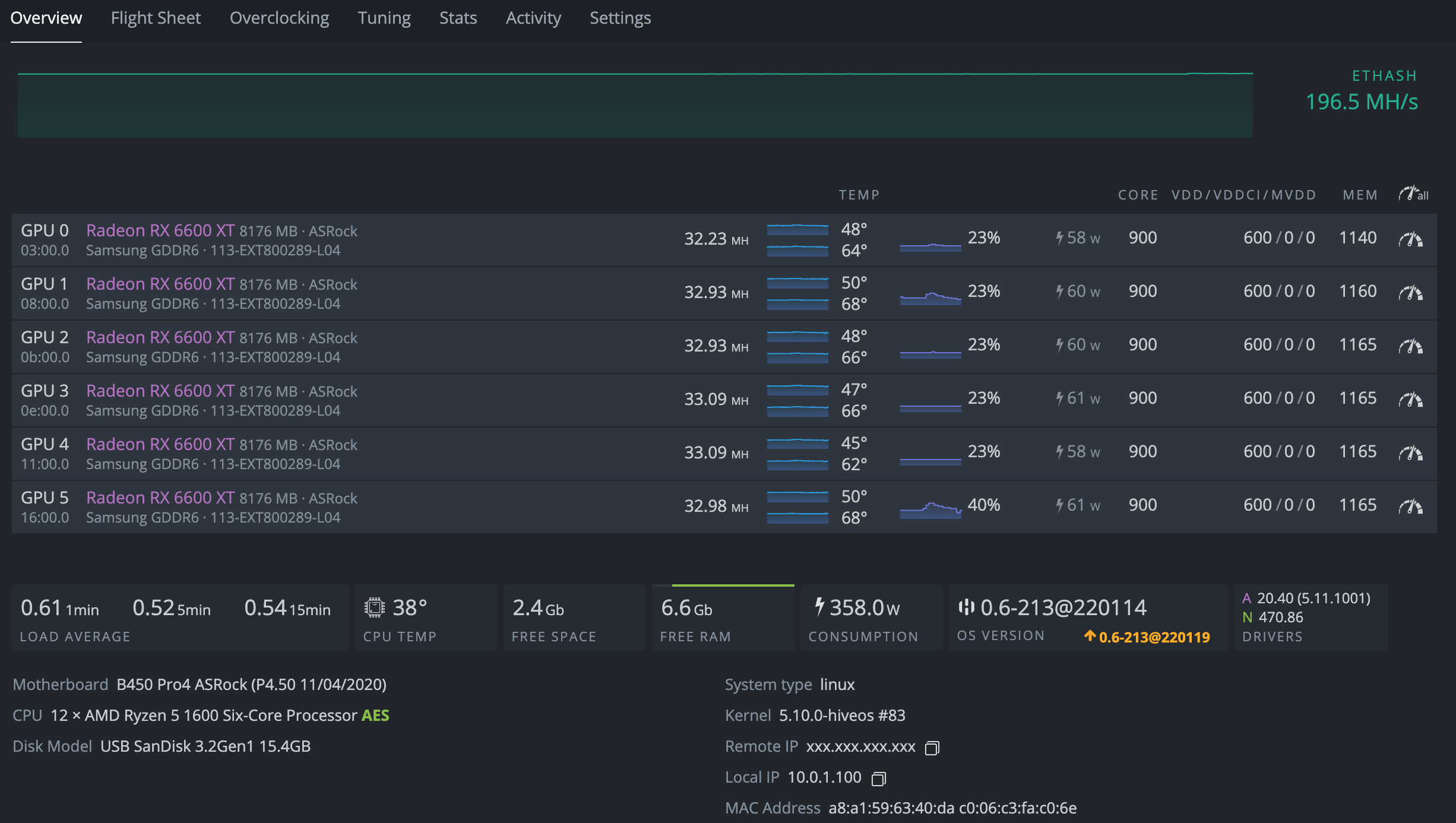Copy the Local IP address
The width and height of the screenshot is (1456, 823).
click(878, 779)
